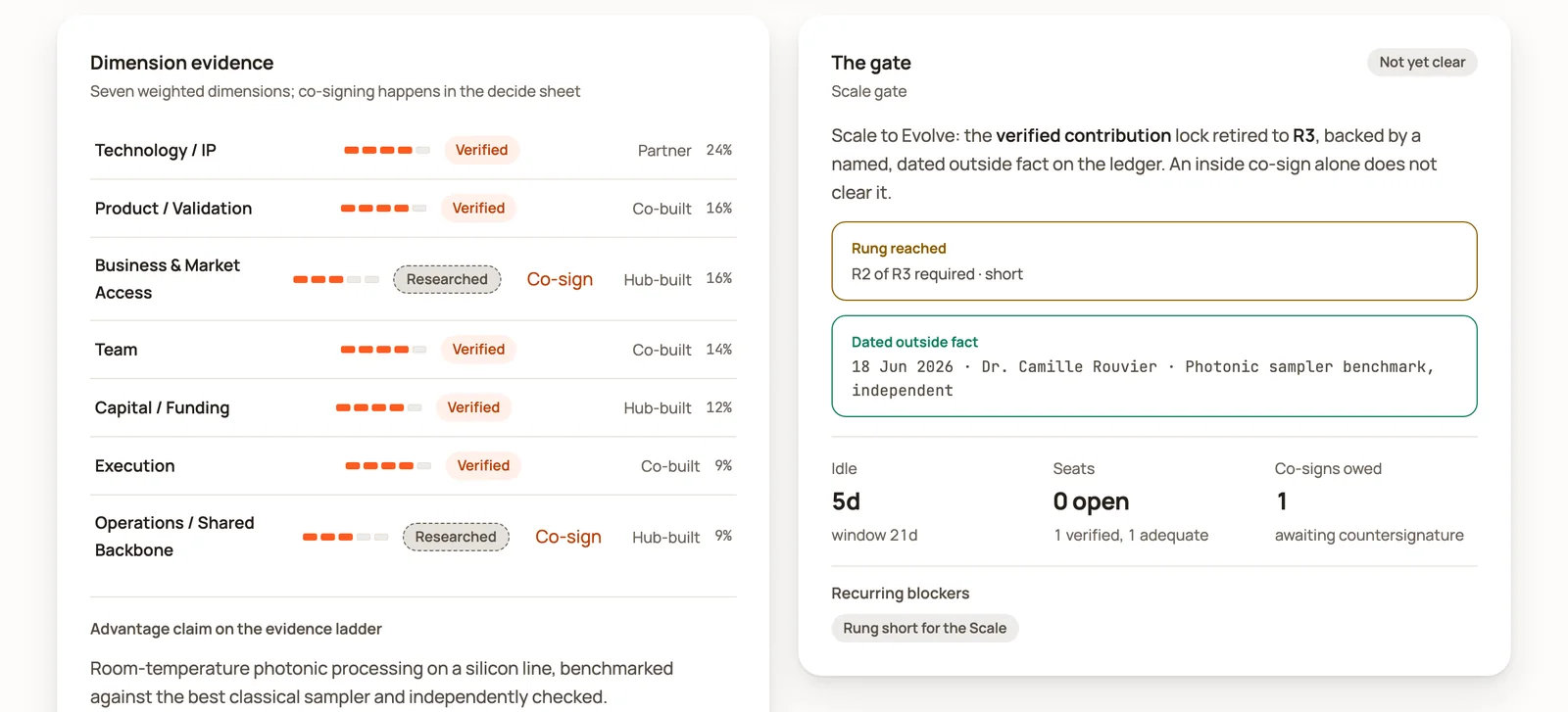The width and height of the screenshot is (1568, 712).
Task: Click the Technology / IP score bar
Action: [387, 150]
